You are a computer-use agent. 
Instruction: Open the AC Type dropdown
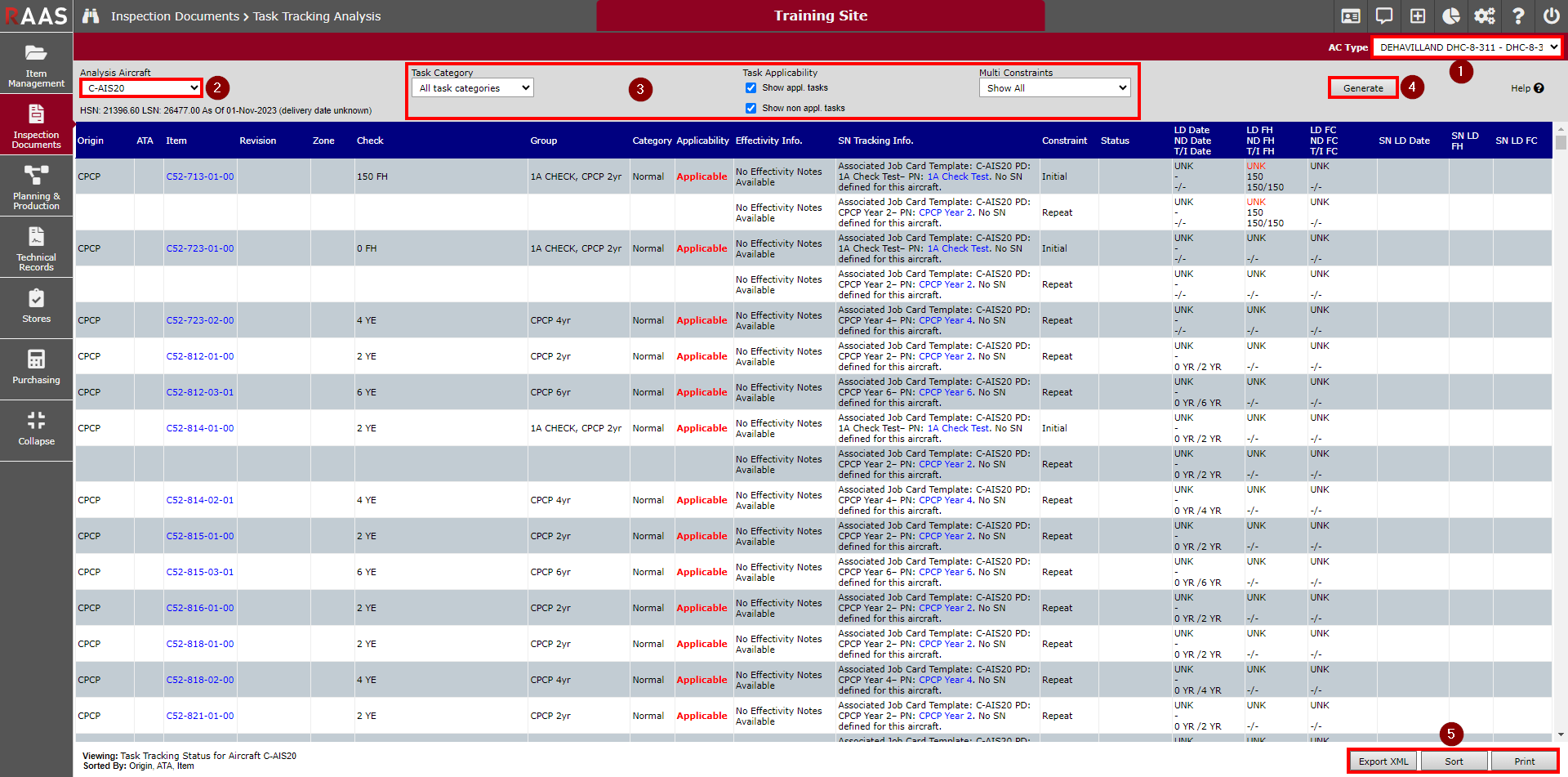click(x=1468, y=47)
